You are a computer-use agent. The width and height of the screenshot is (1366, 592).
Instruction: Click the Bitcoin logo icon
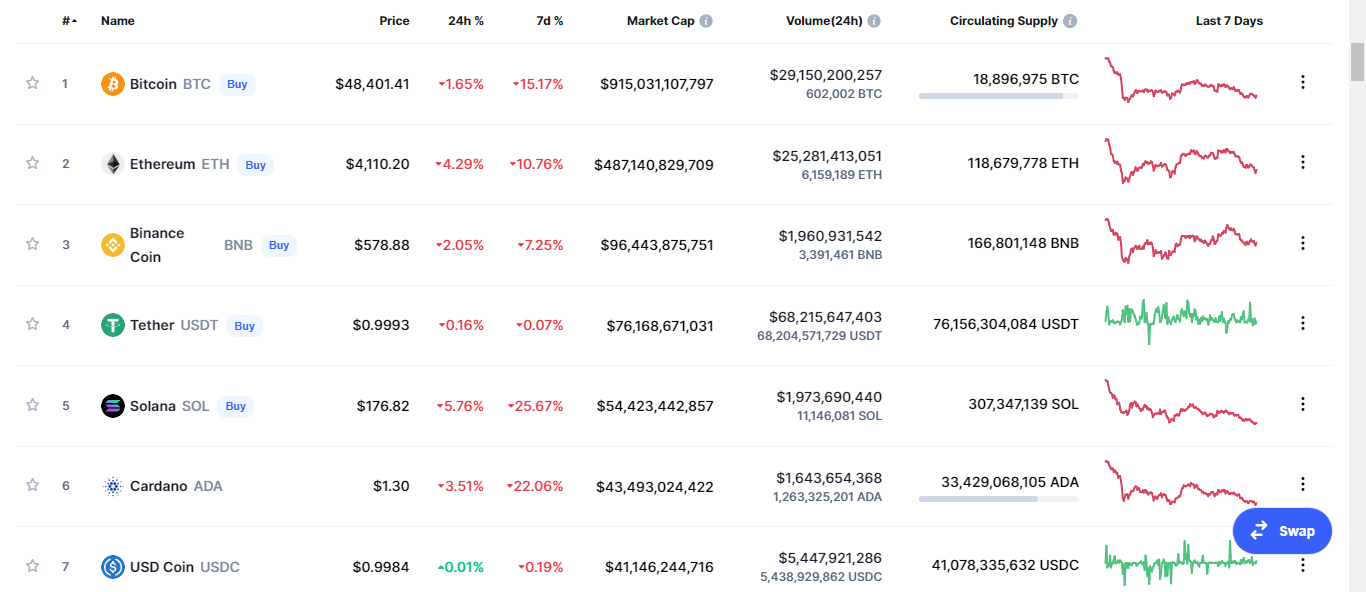(x=113, y=84)
